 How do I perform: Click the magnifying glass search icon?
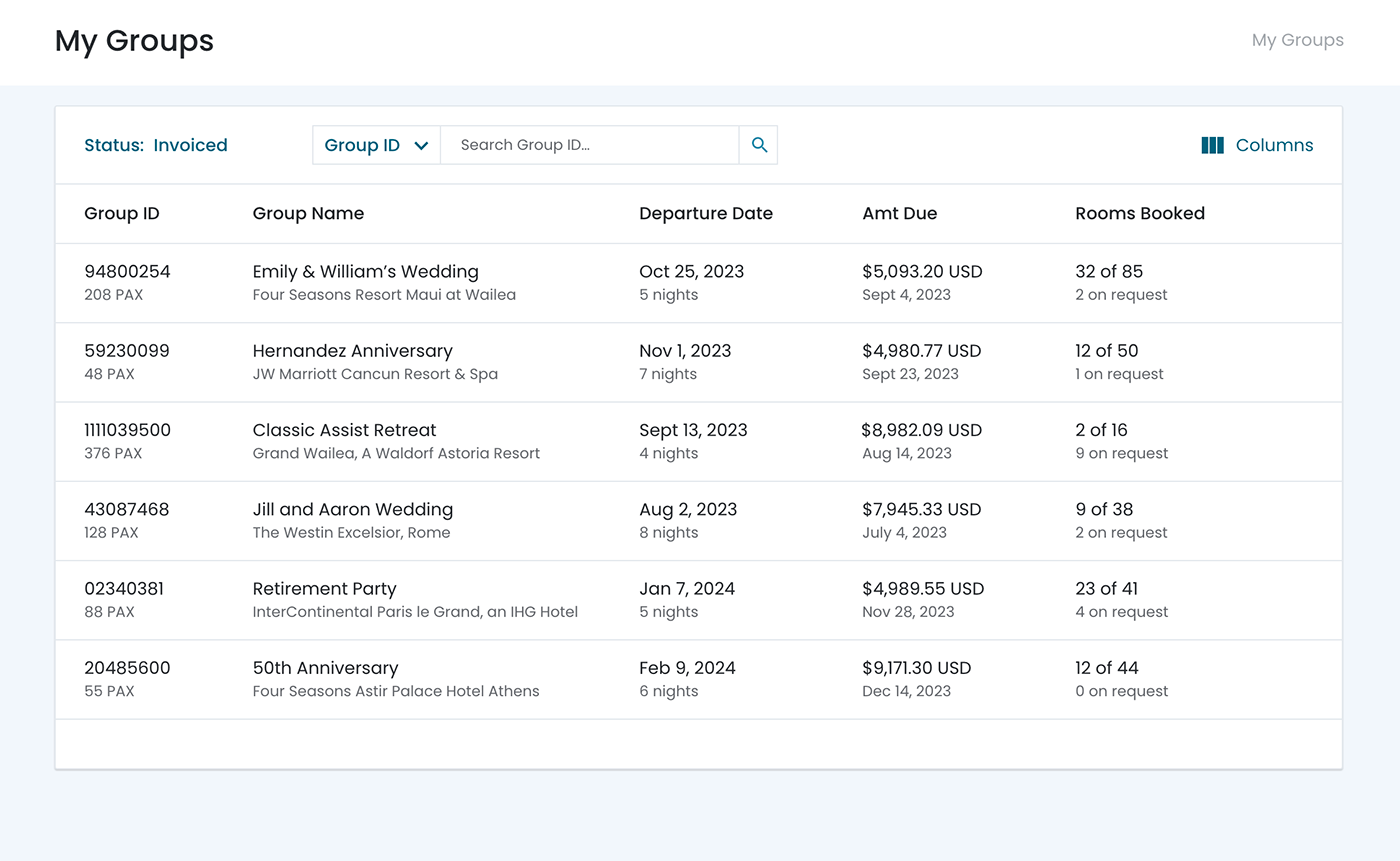pos(759,145)
